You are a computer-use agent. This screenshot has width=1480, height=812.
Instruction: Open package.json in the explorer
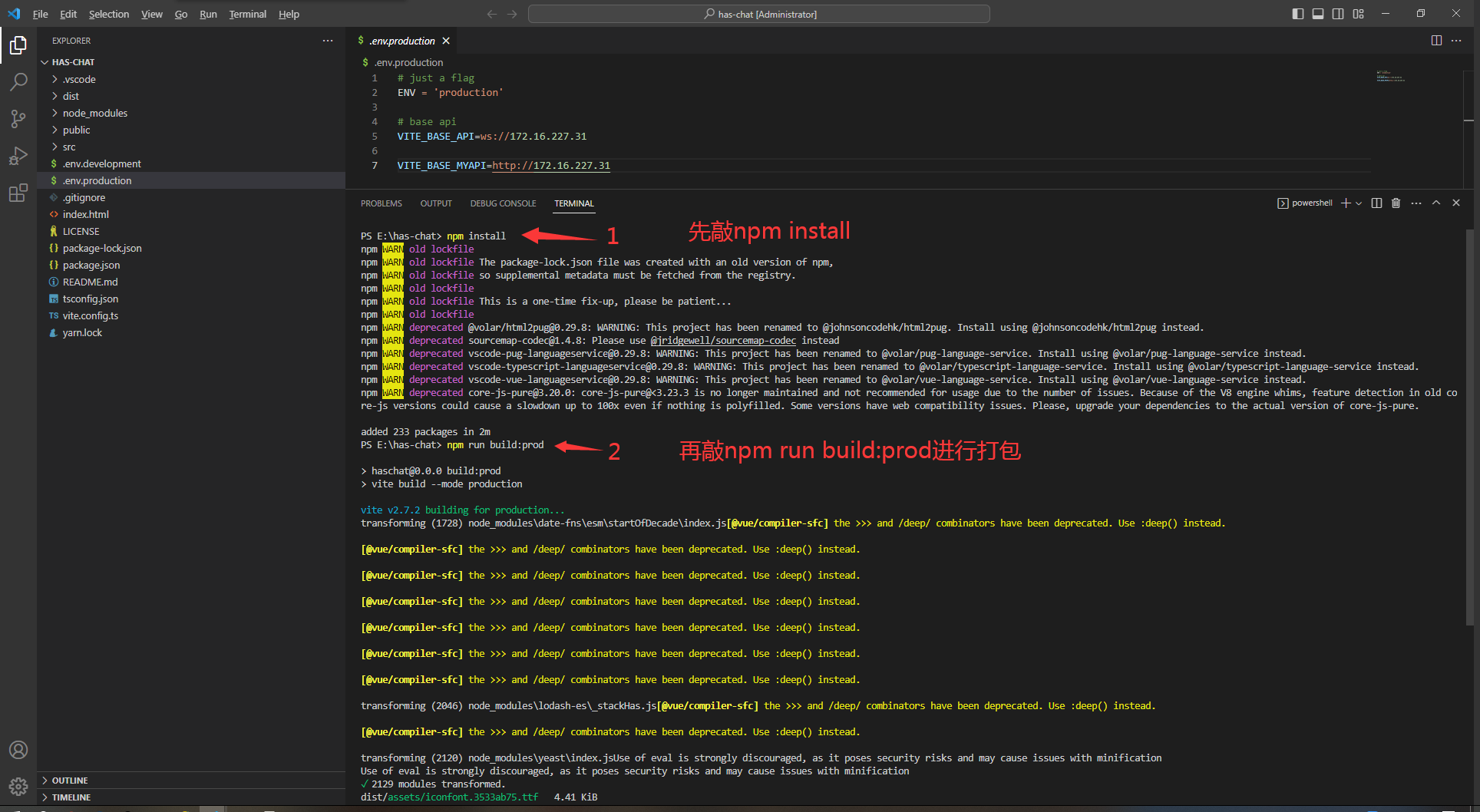tap(91, 265)
